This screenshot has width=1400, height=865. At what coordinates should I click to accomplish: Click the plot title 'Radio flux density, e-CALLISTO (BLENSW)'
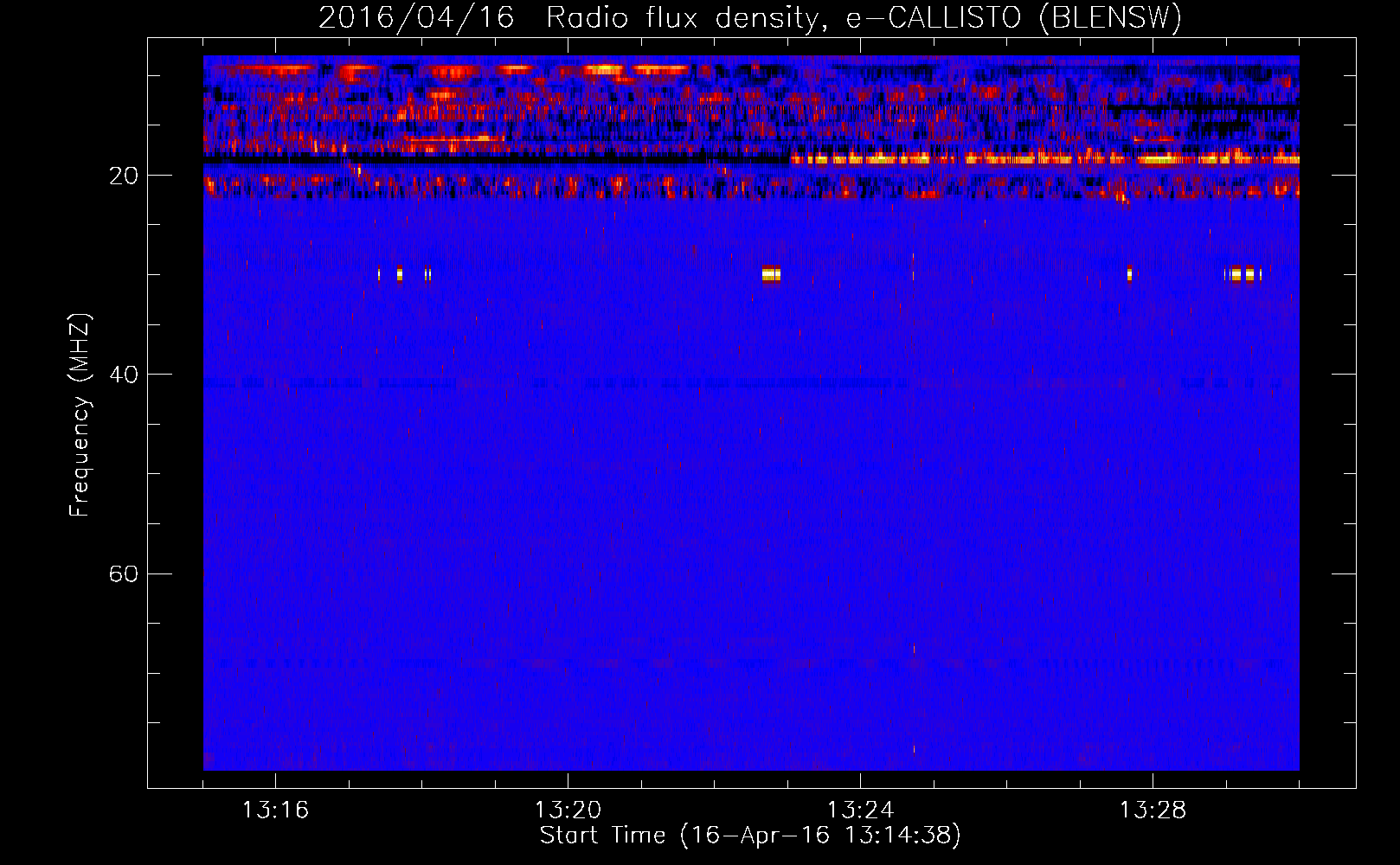pyautogui.click(x=864, y=17)
